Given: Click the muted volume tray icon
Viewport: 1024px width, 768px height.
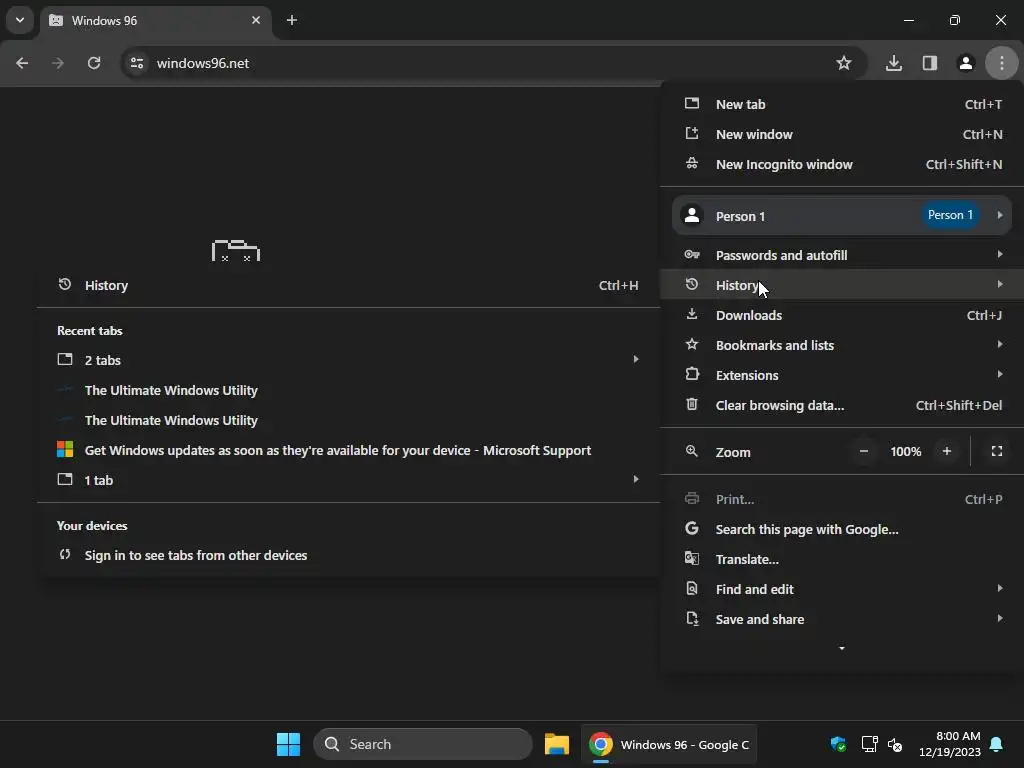Looking at the screenshot, I should (x=895, y=744).
